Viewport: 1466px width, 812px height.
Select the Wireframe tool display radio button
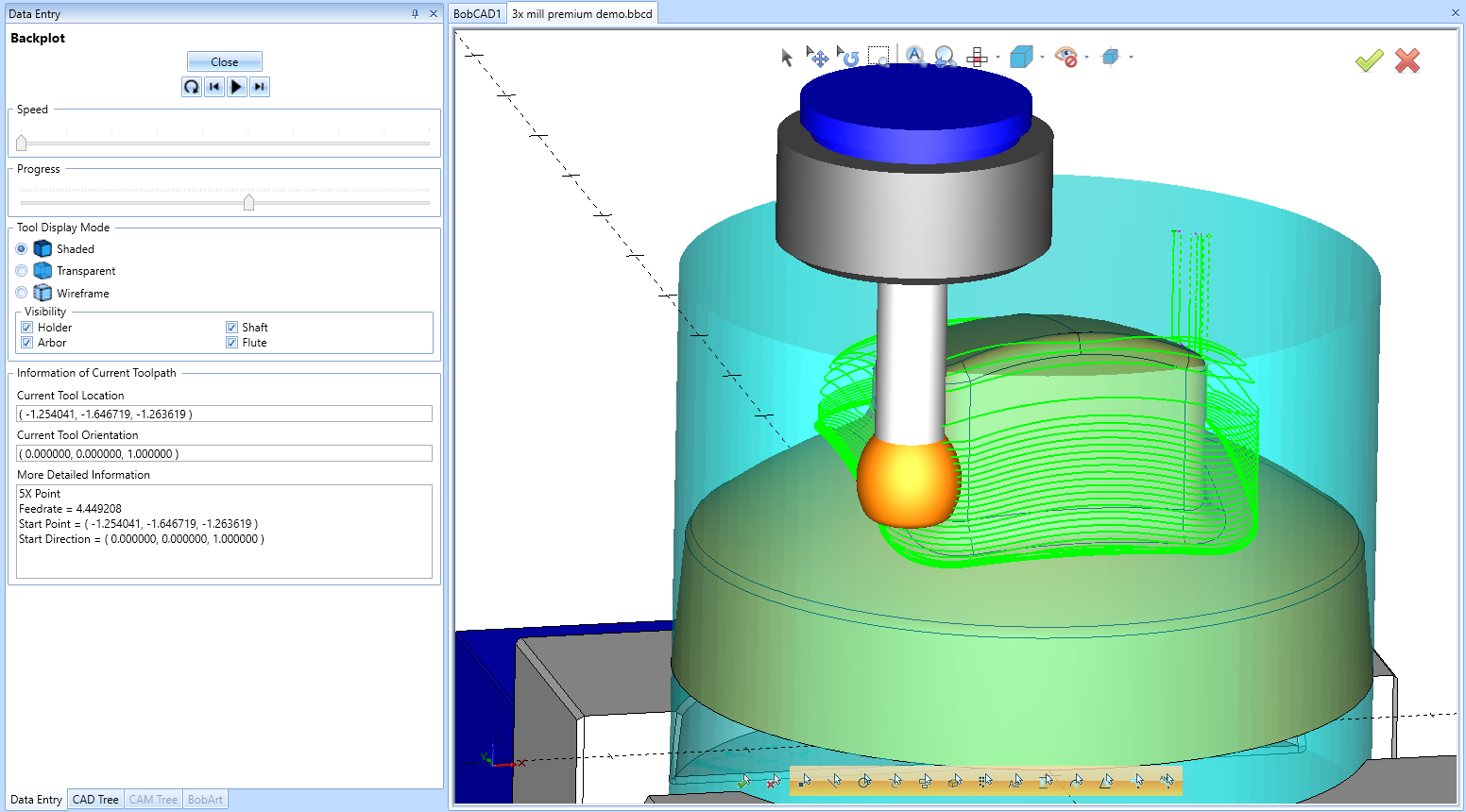click(21, 293)
